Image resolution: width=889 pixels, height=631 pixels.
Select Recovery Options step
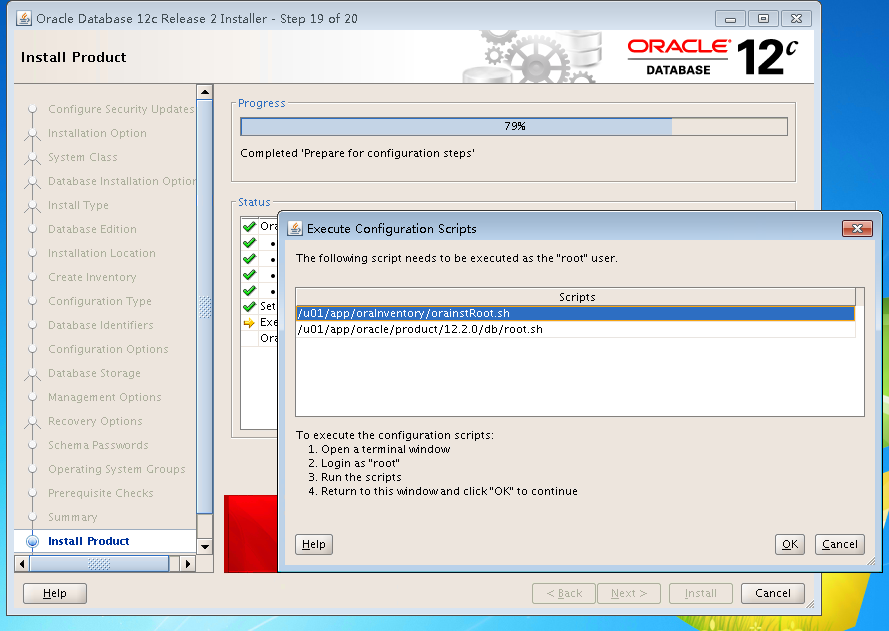click(x=95, y=421)
